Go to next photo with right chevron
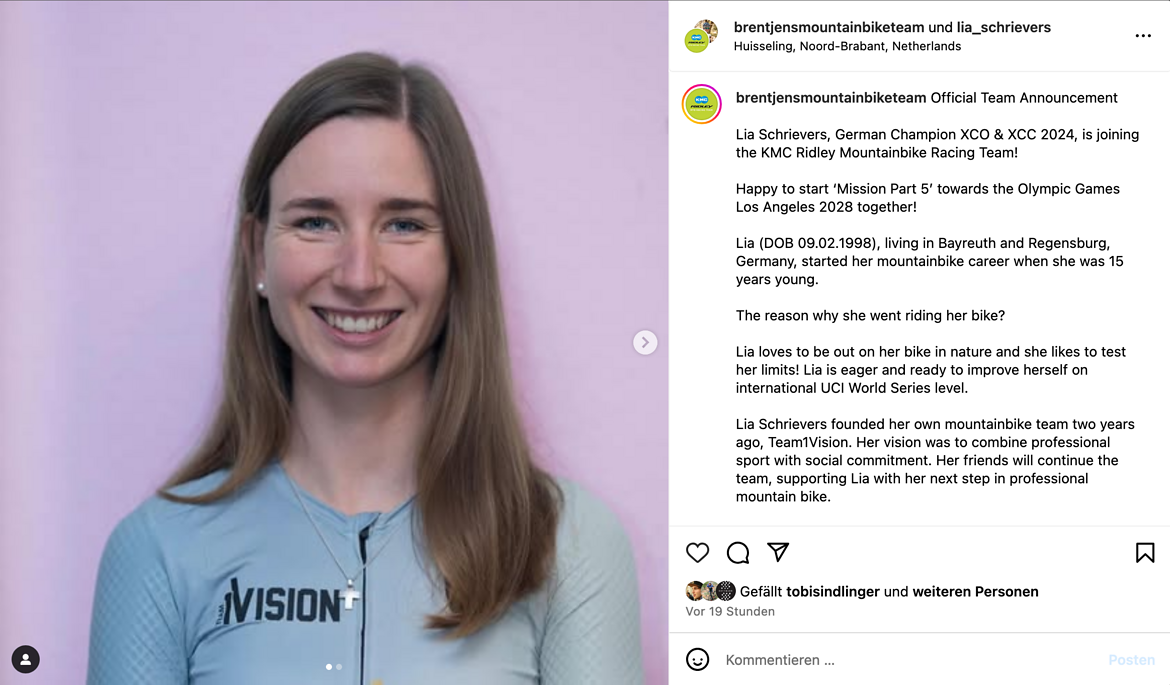 (645, 342)
